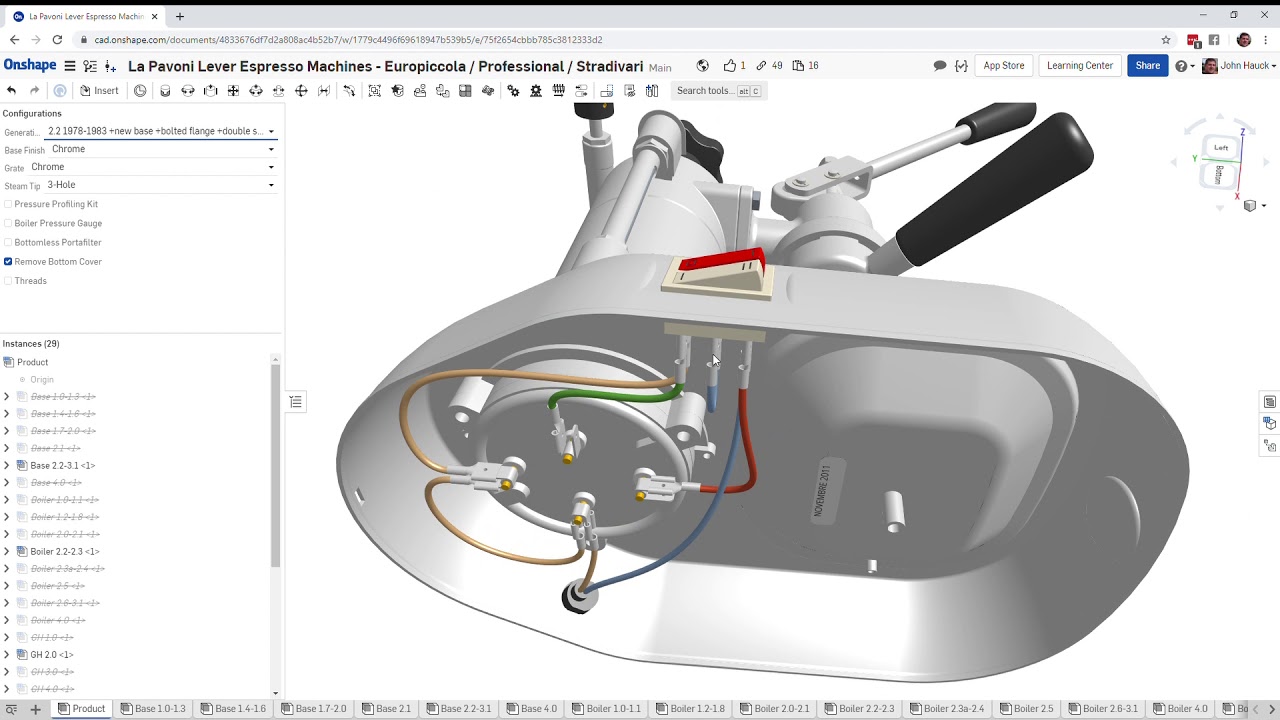Click the Onshape logo
This screenshot has width=1280, height=720.
tap(30, 65)
